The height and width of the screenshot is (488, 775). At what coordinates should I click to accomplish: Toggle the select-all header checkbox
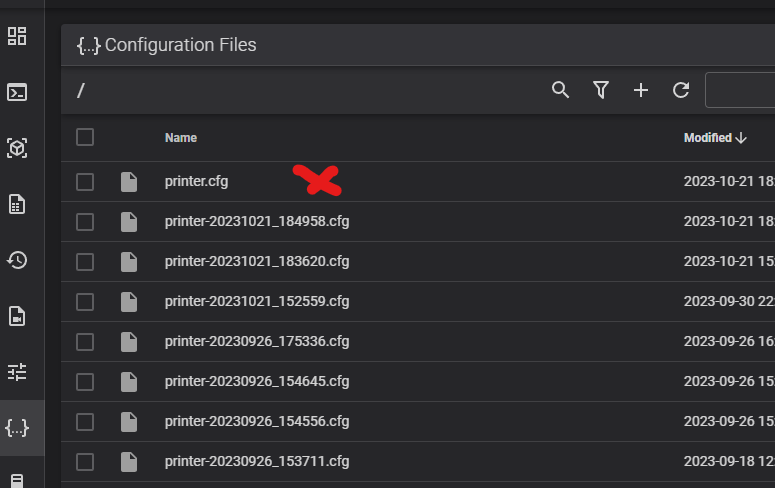point(85,137)
